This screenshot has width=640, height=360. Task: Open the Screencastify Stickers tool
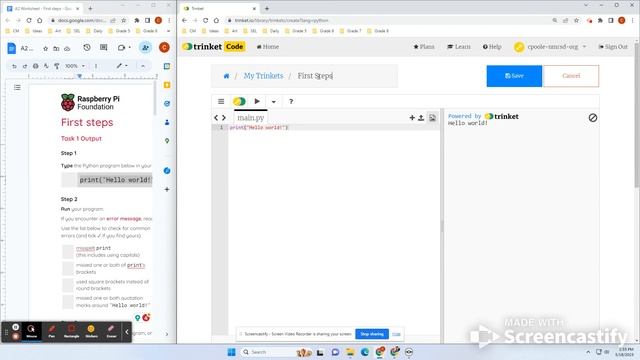point(91,331)
